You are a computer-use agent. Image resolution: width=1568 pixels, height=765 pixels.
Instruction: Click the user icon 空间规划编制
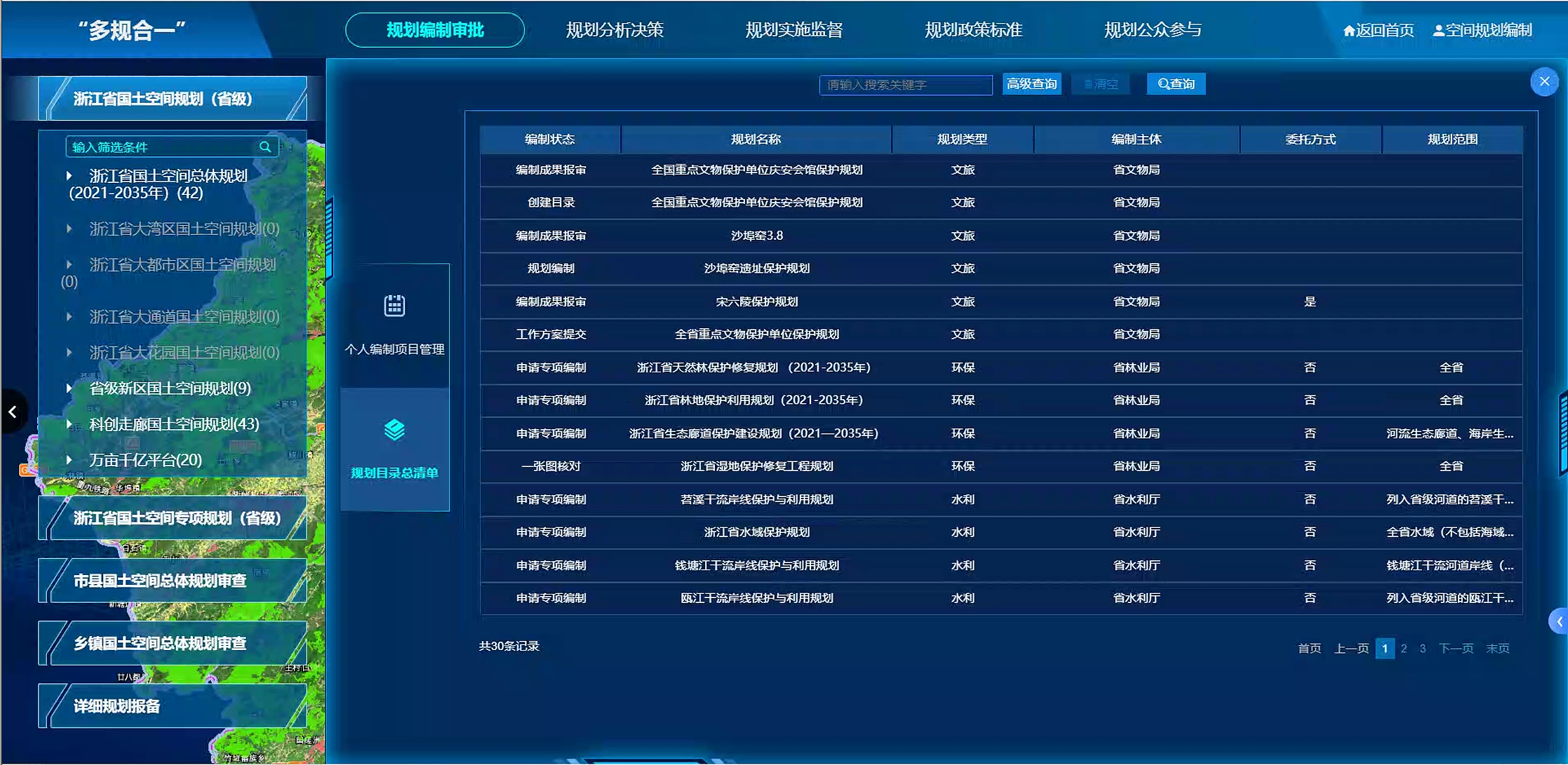pyautogui.click(x=1438, y=31)
